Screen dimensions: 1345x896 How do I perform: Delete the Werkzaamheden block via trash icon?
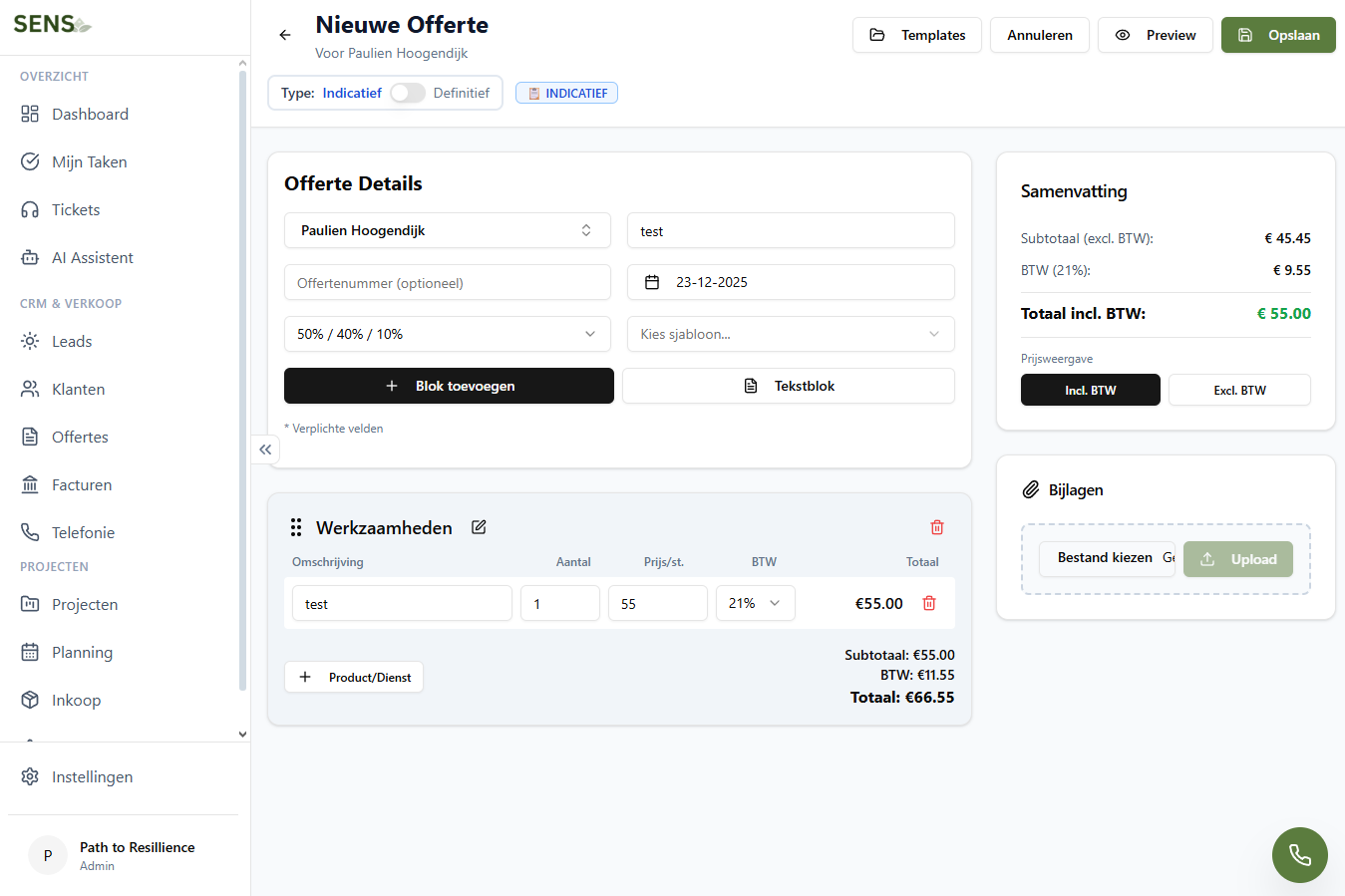(x=936, y=526)
